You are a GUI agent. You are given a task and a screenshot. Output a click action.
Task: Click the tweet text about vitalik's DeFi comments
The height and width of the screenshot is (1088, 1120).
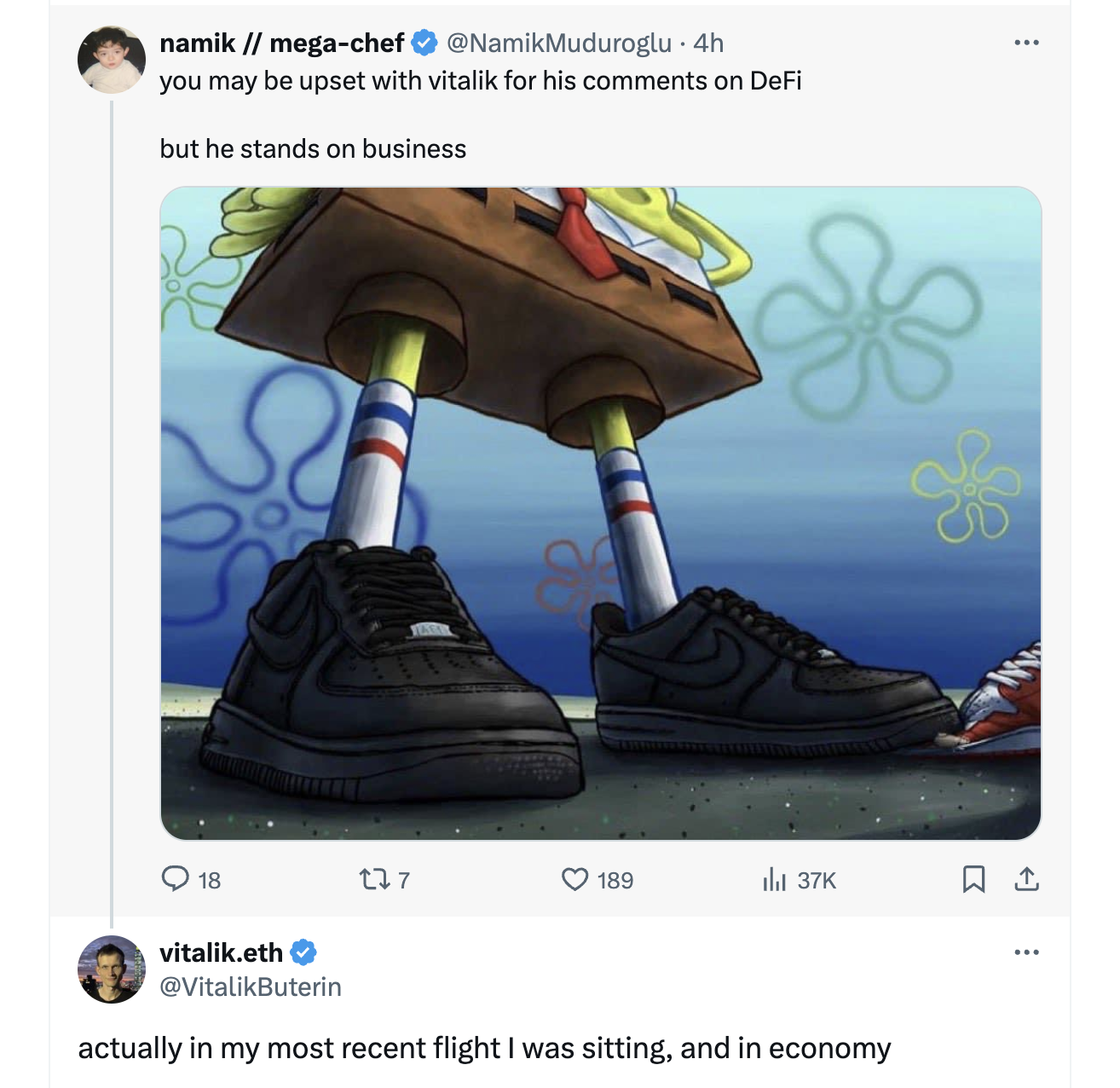(x=480, y=81)
